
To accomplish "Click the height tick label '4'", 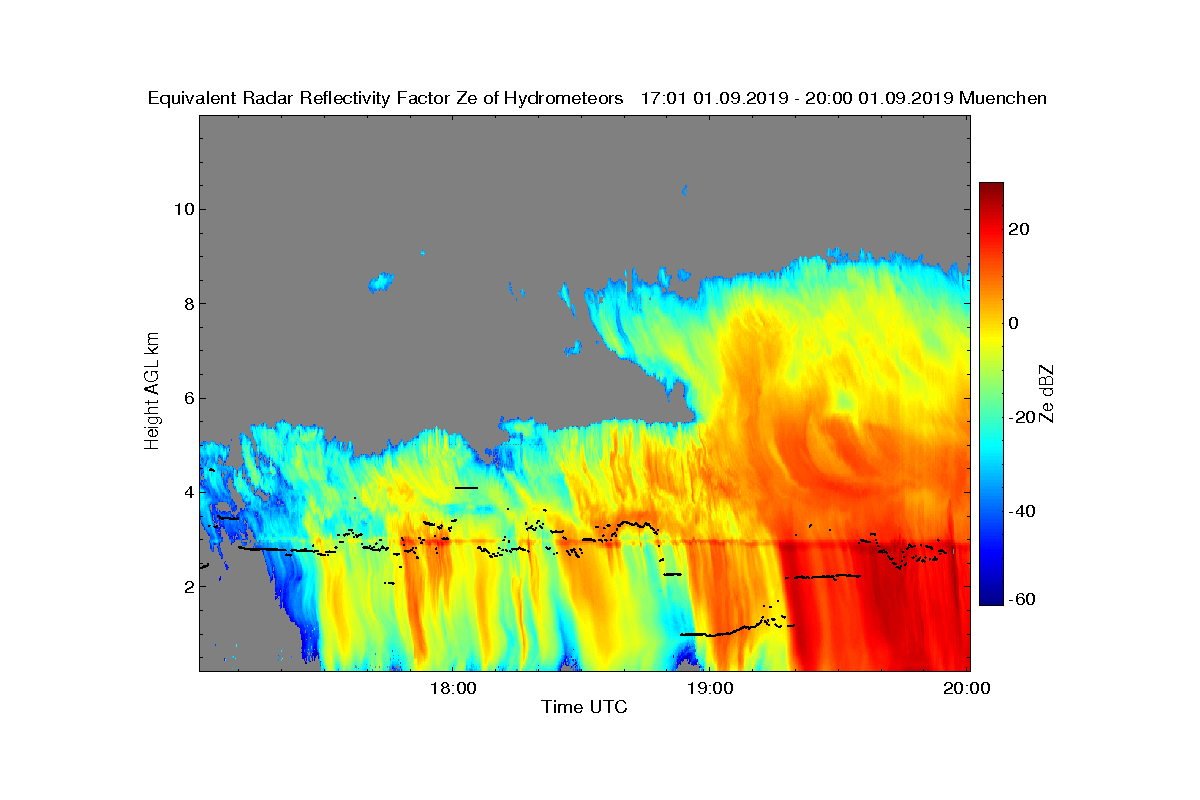I will point(187,492).
